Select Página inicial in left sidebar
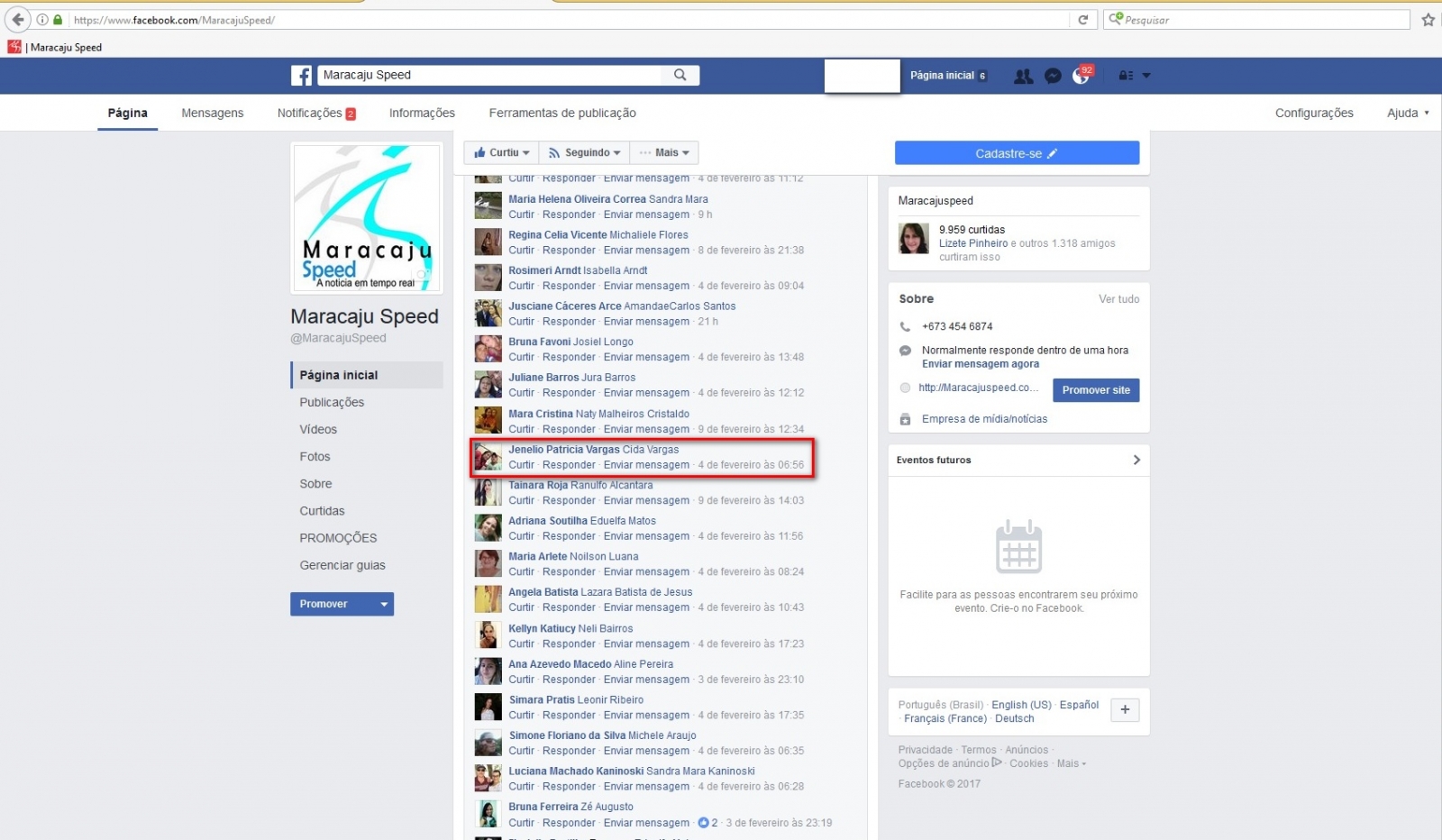 pos(367,375)
